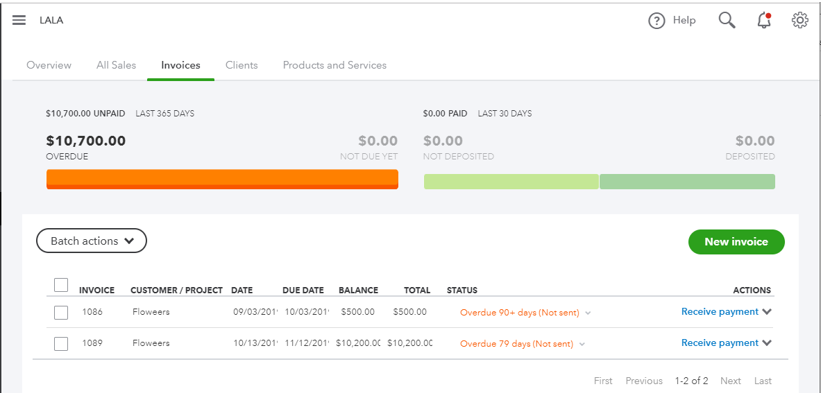Image resolution: width=822 pixels, height=393 pixels.
Task: Tick the select-all invoices header checkbox
Action: [61, 285]
